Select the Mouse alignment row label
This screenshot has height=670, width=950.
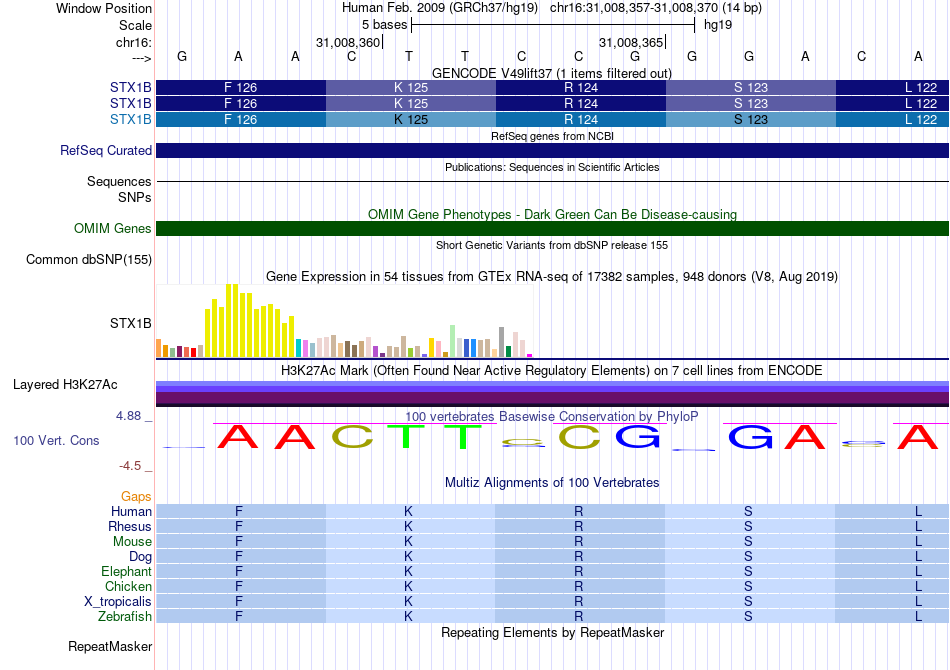pyautogui.click(x=132, y=542)
